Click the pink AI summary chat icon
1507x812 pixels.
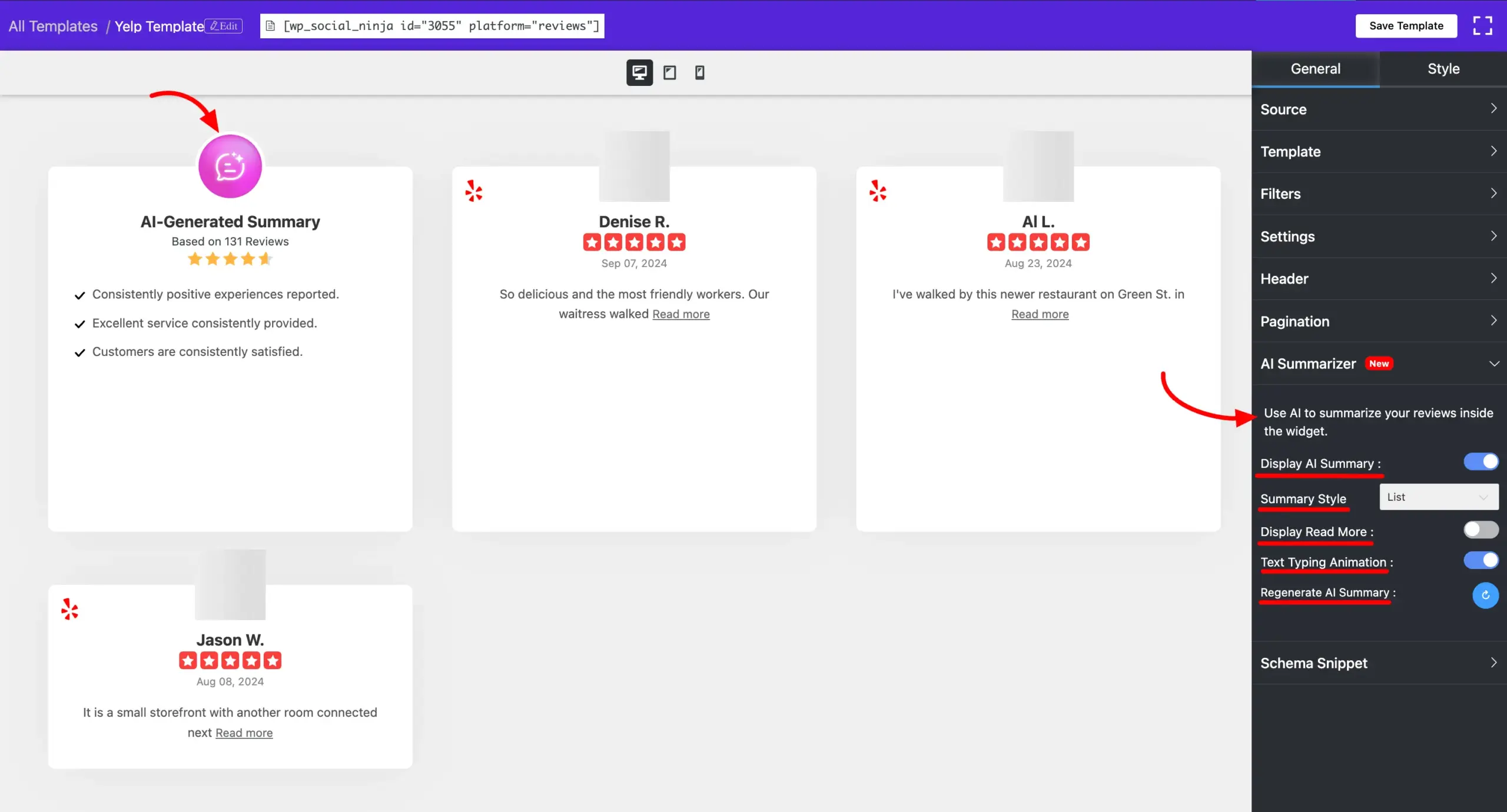click(230, 167)
